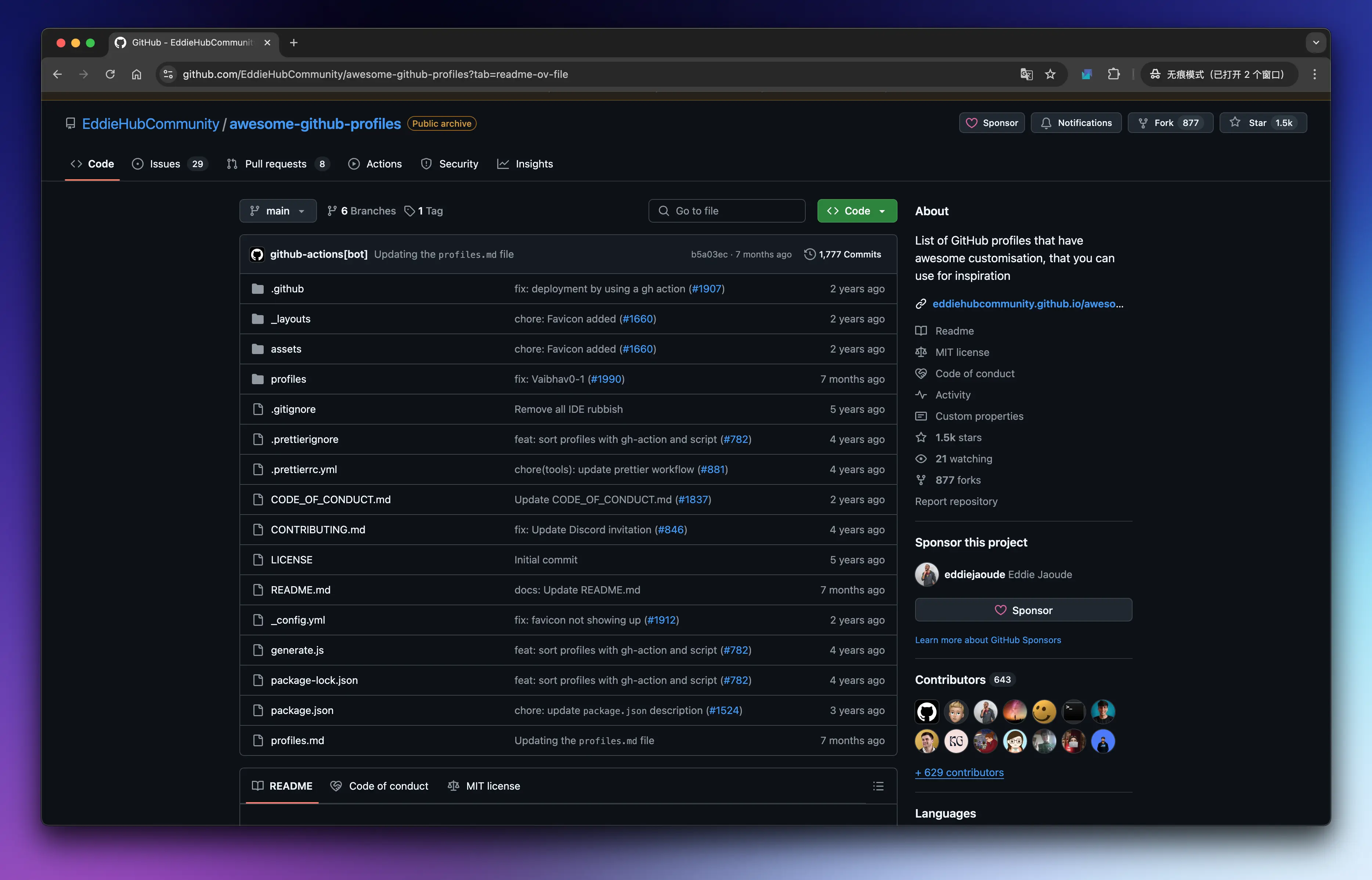Click the home icon in the browser toolbar
1372x880 pixels.
[x=137, y=74]
